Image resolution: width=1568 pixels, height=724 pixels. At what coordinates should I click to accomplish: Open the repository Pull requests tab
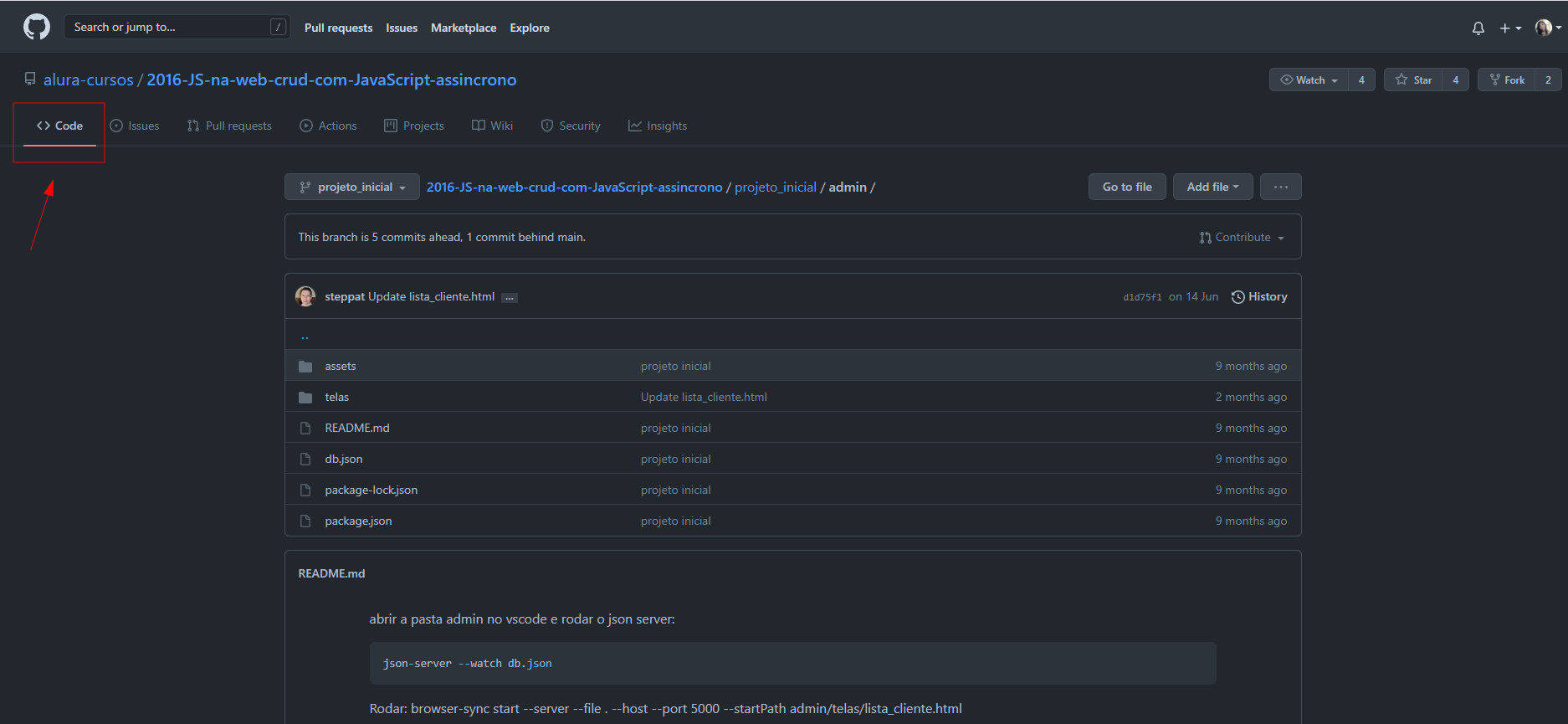click(x=229, y=126)
